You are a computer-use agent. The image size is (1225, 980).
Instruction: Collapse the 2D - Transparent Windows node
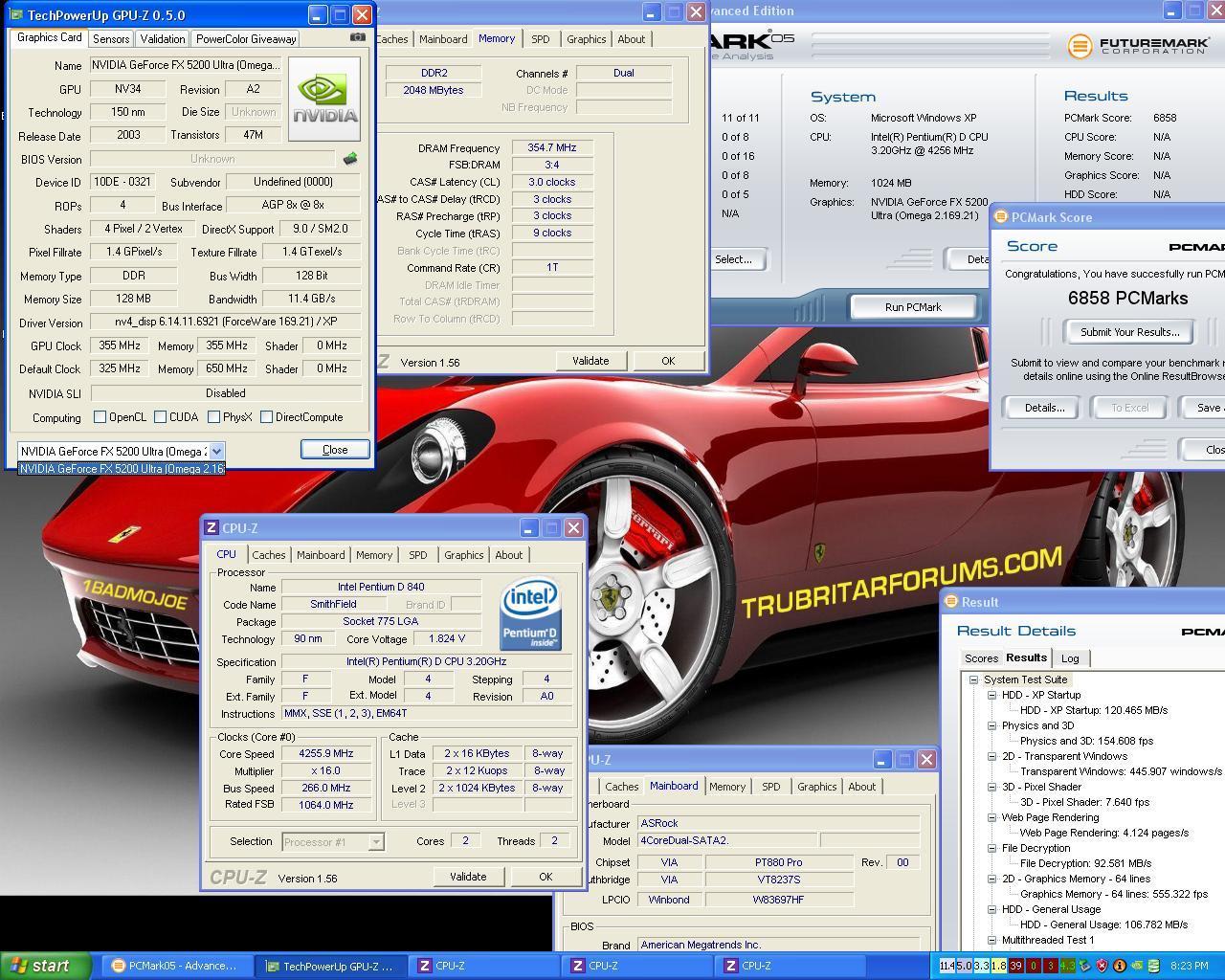pyautogui.click(x=991, y=756)
